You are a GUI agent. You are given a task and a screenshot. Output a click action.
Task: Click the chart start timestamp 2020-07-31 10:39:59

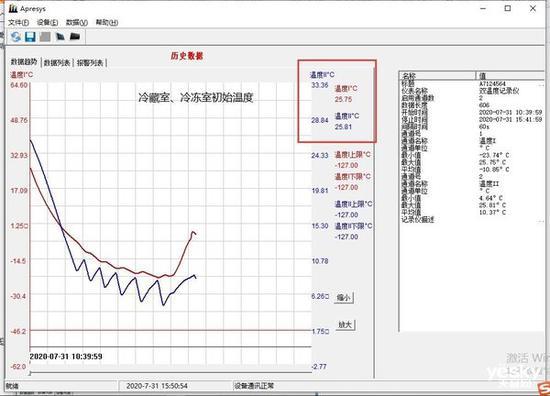[x=66, y=356]
